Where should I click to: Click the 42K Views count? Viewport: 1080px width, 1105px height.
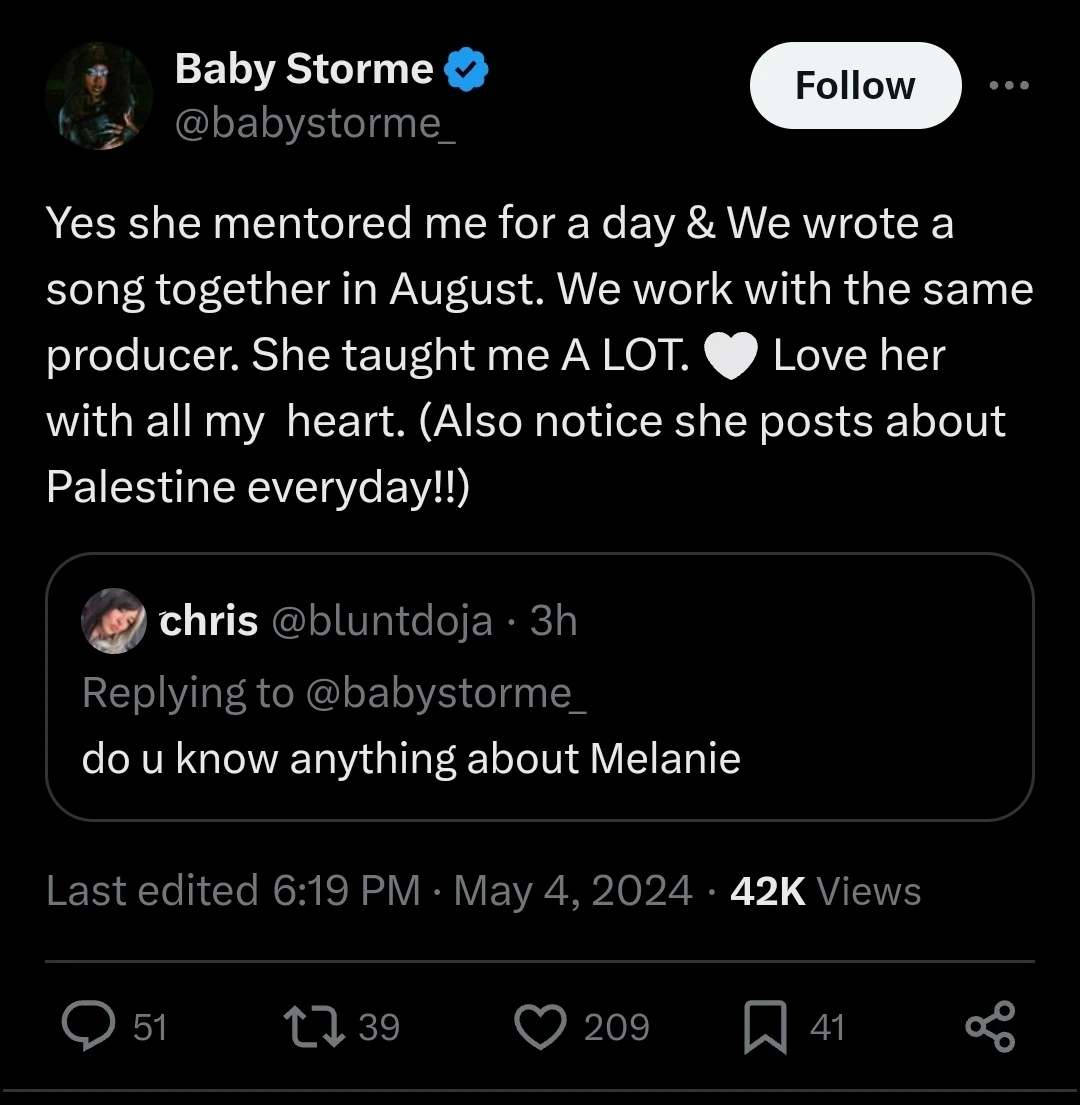[825, 890]
